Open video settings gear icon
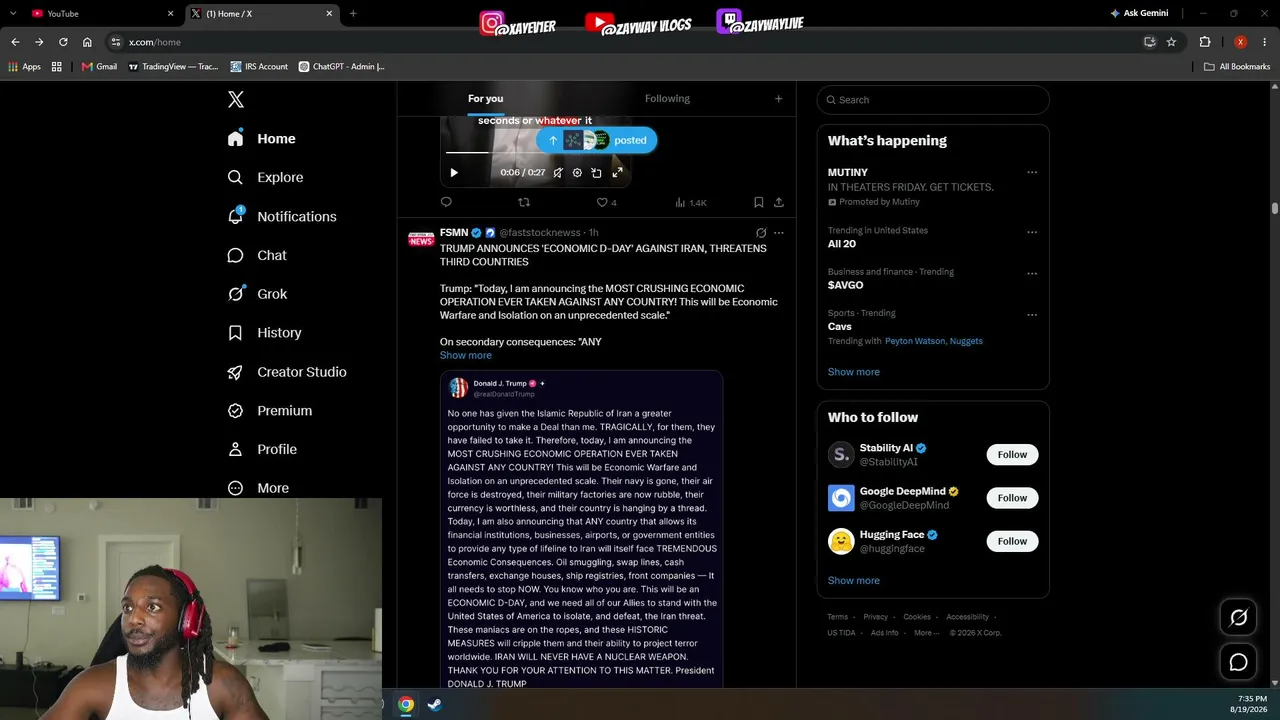The height and width of the screenshot is (720, 1280). (577, 172)
